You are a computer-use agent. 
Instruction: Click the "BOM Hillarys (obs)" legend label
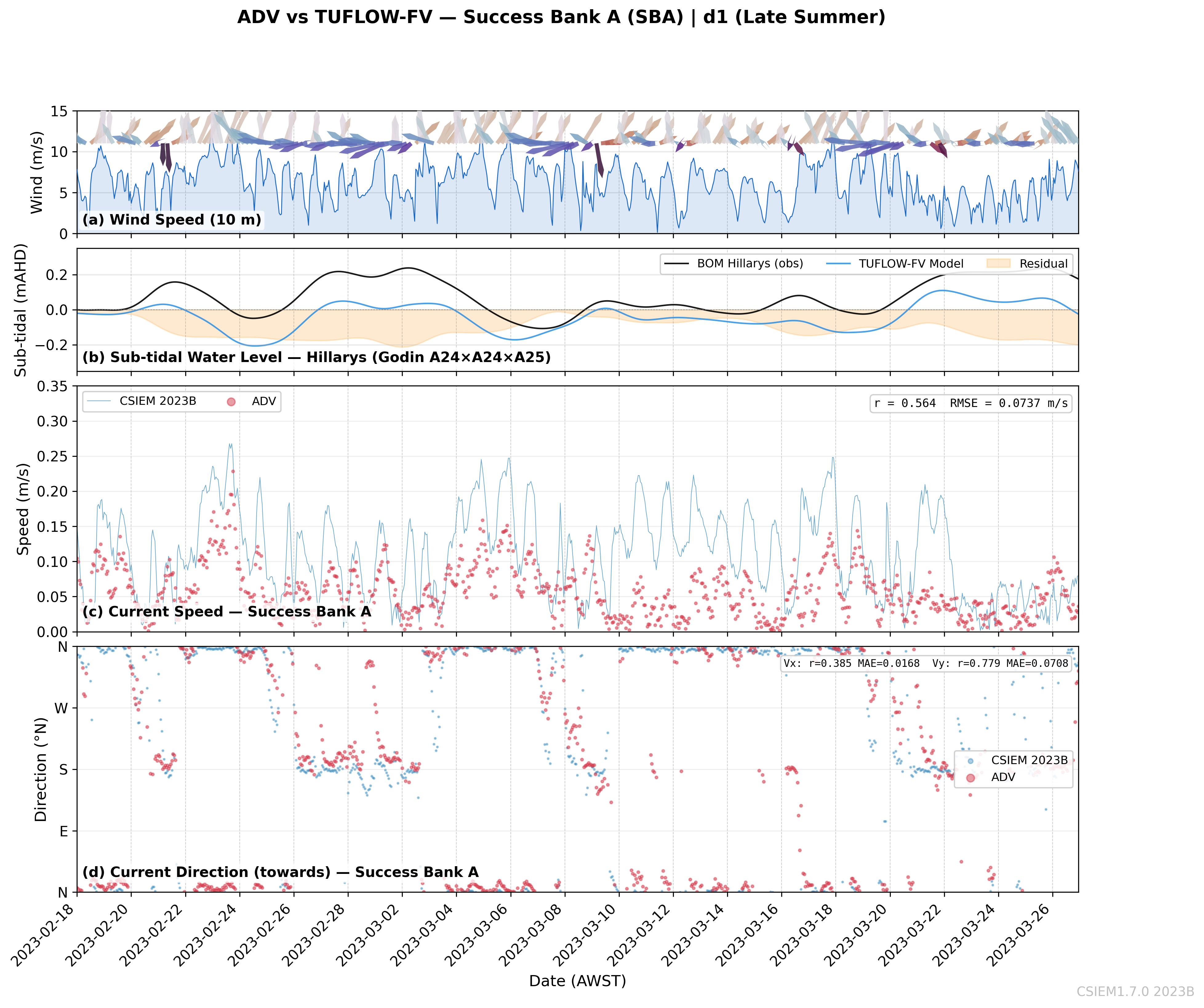[750, 264]
